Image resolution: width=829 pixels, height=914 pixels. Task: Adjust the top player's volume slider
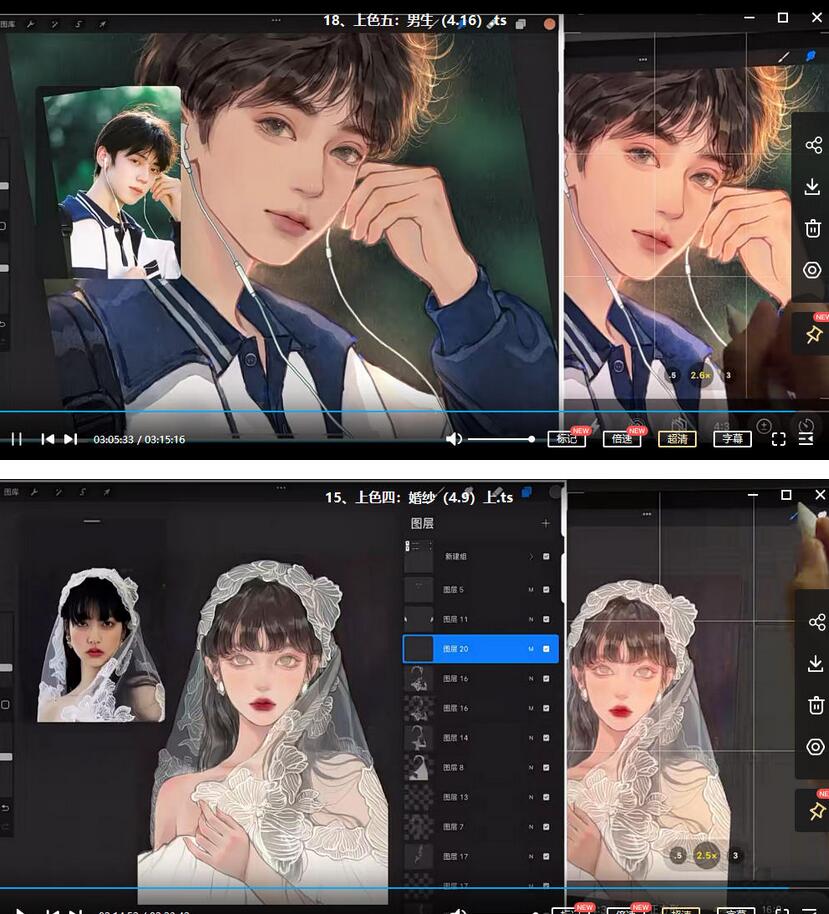point(501,439)
